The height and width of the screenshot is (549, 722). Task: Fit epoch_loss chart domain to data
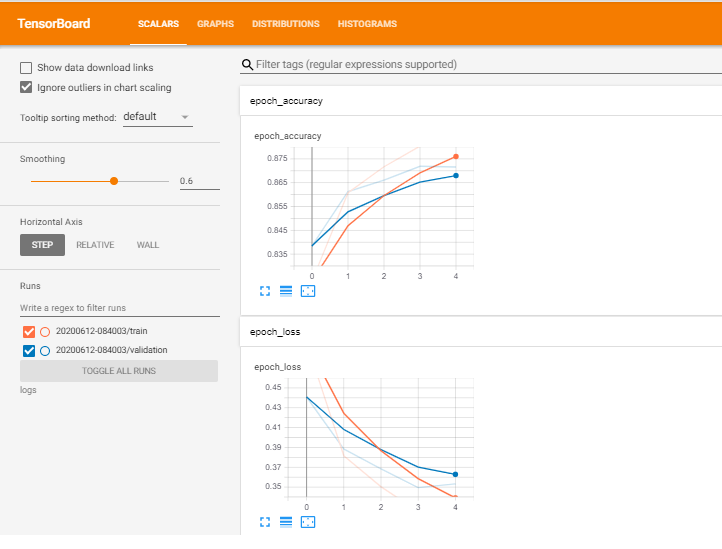(x=308, y=522)
